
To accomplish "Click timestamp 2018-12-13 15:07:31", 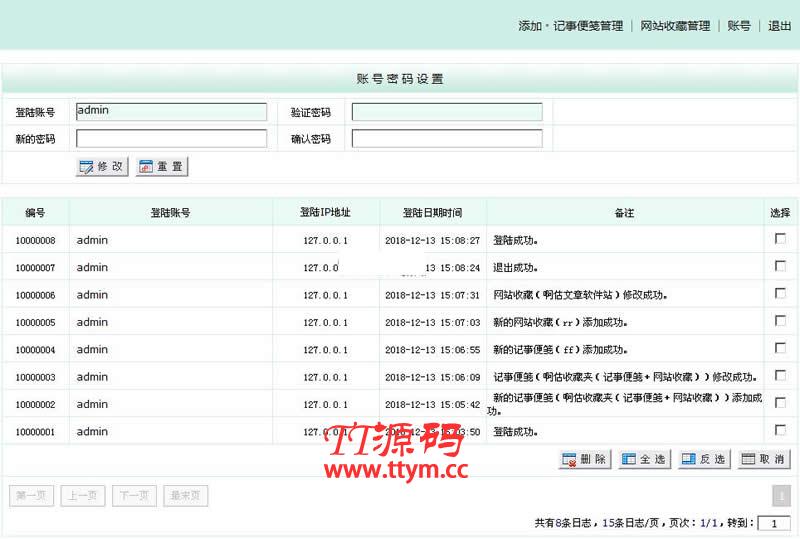I will tap(433, 295).
